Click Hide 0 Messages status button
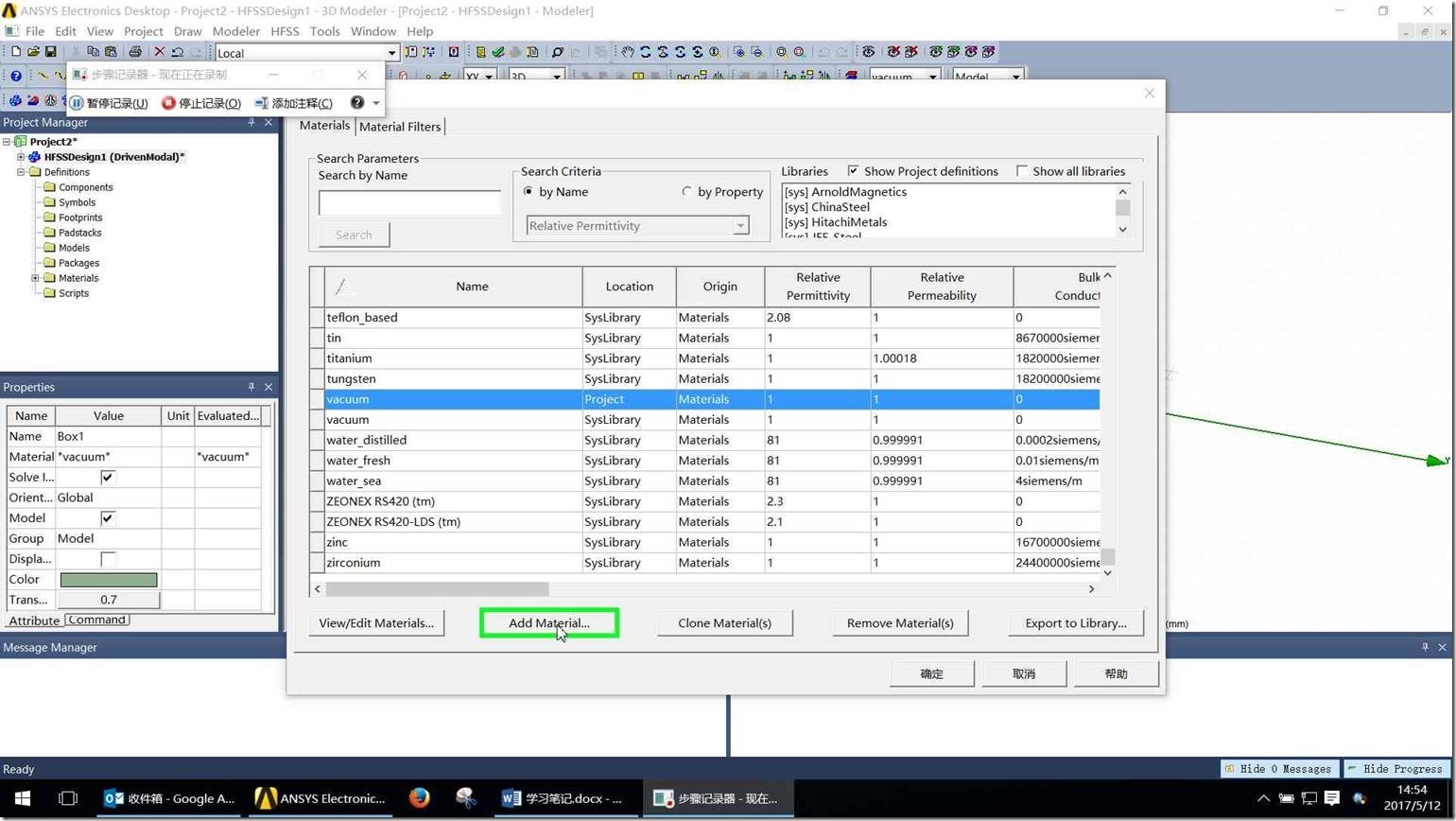The image size is (1456, 821). (1281, 769)
